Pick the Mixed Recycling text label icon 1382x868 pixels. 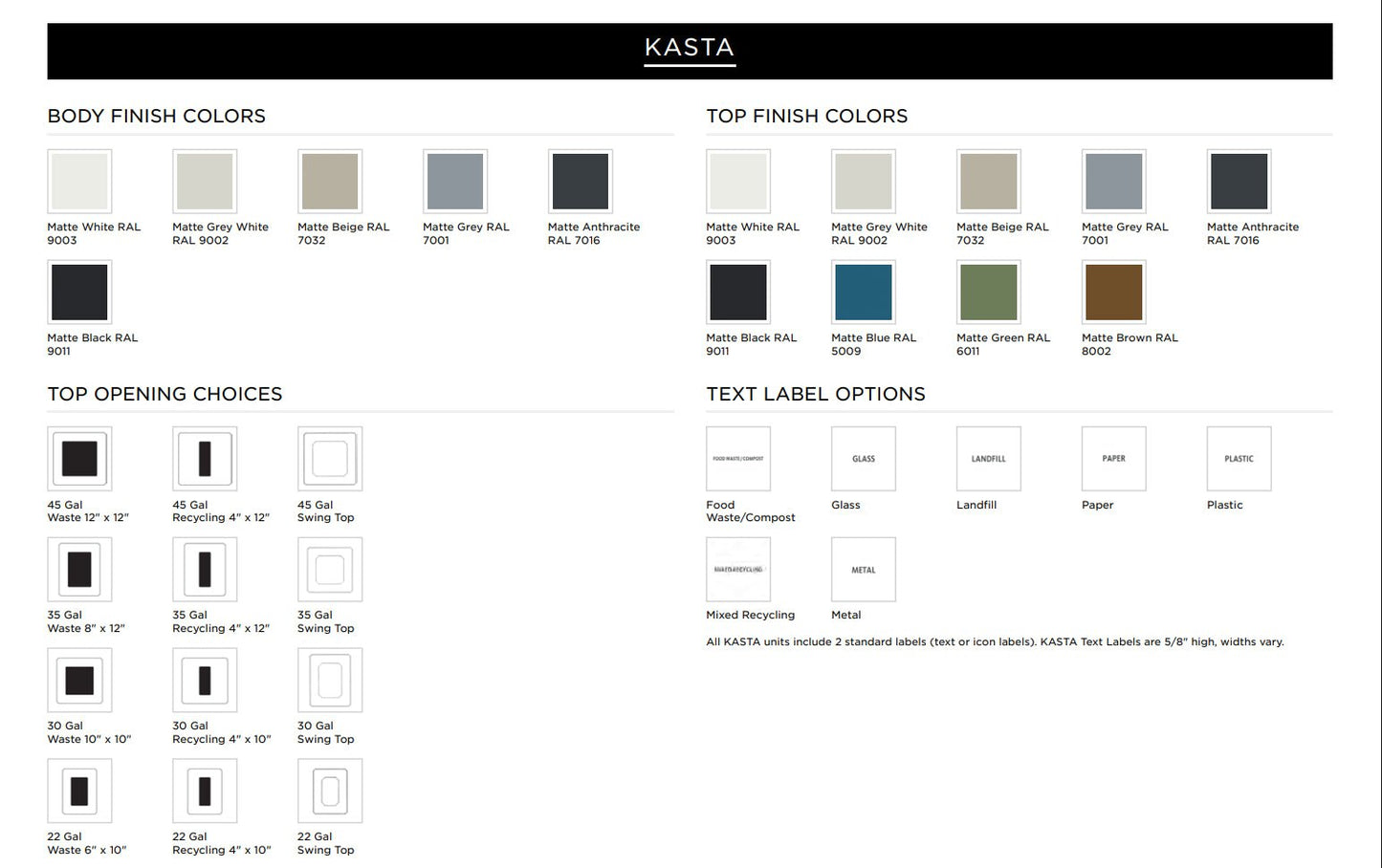pyautogui.click(x=738, y=570)
